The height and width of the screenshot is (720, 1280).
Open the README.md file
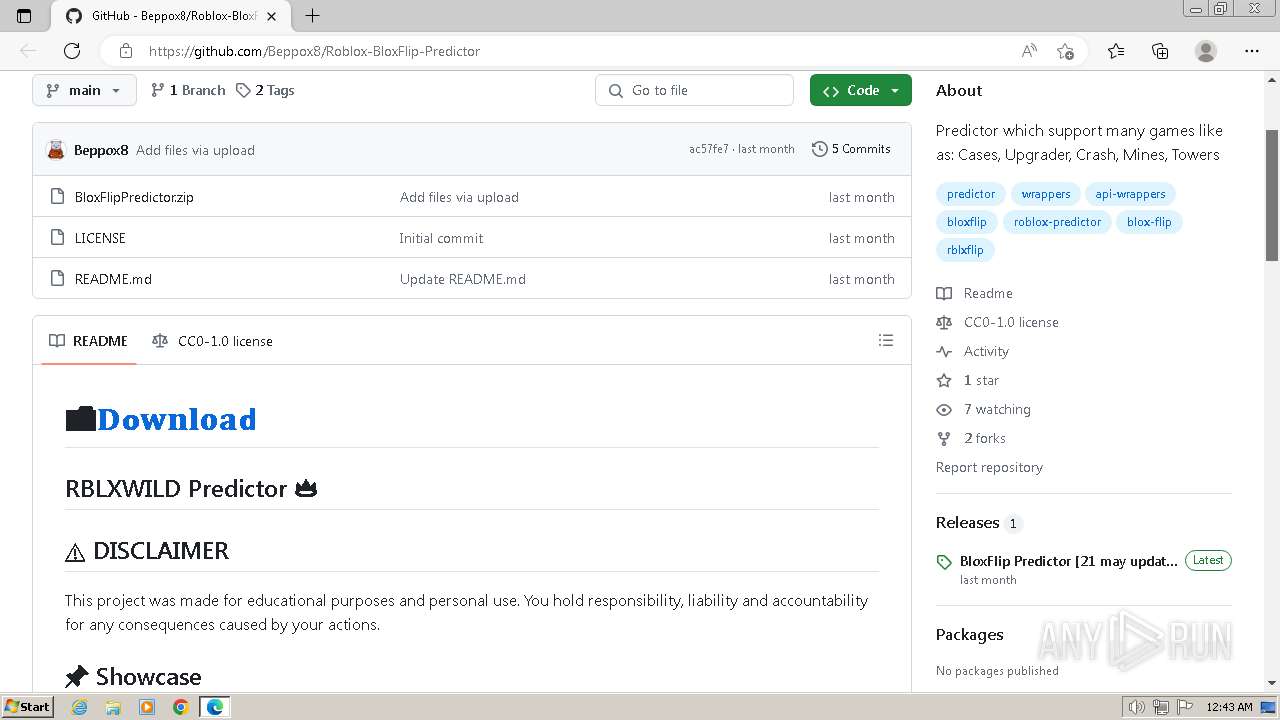coord(113,279)
